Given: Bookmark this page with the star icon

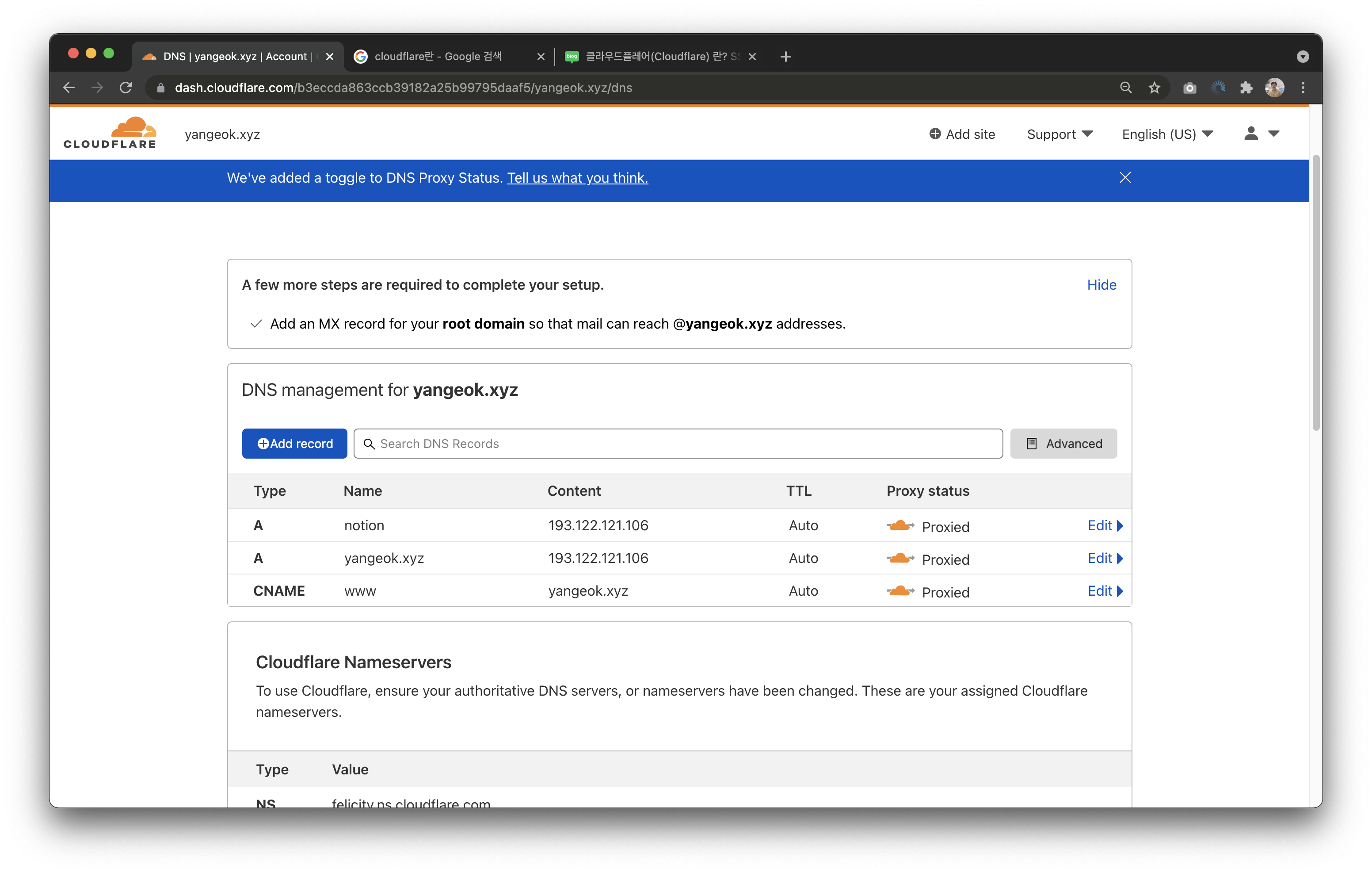Looking at the screenshot, I should [x=1154, y=87].
